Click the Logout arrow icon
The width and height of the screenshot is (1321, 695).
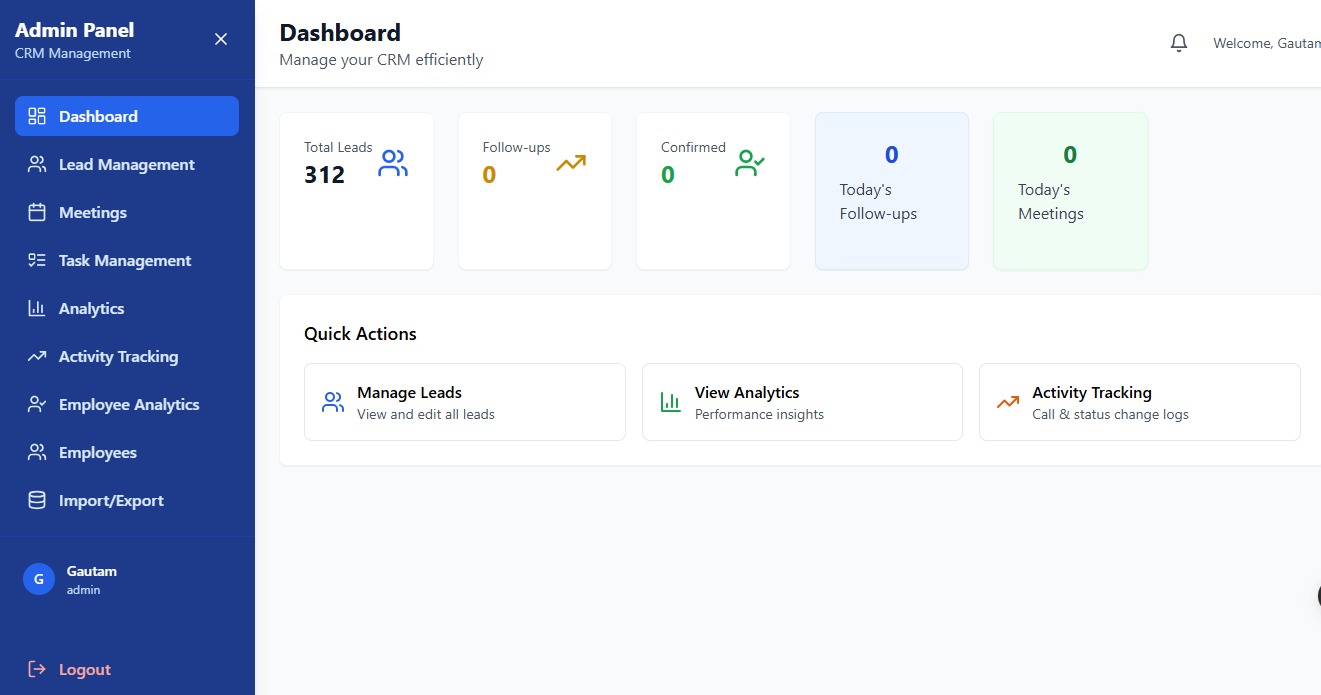point(37,669)
